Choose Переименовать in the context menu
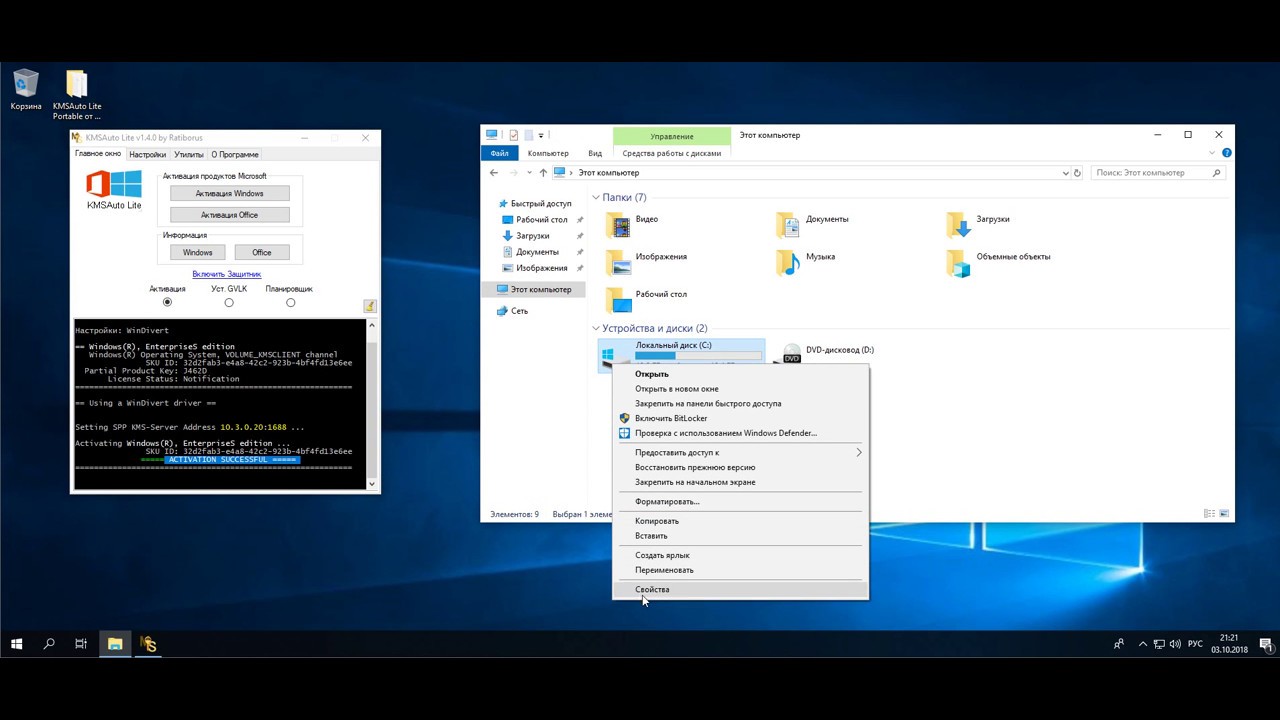Image resolution: width=1280 pixels, height=720 pixels. pyautogui.click(x=741, y=570)
